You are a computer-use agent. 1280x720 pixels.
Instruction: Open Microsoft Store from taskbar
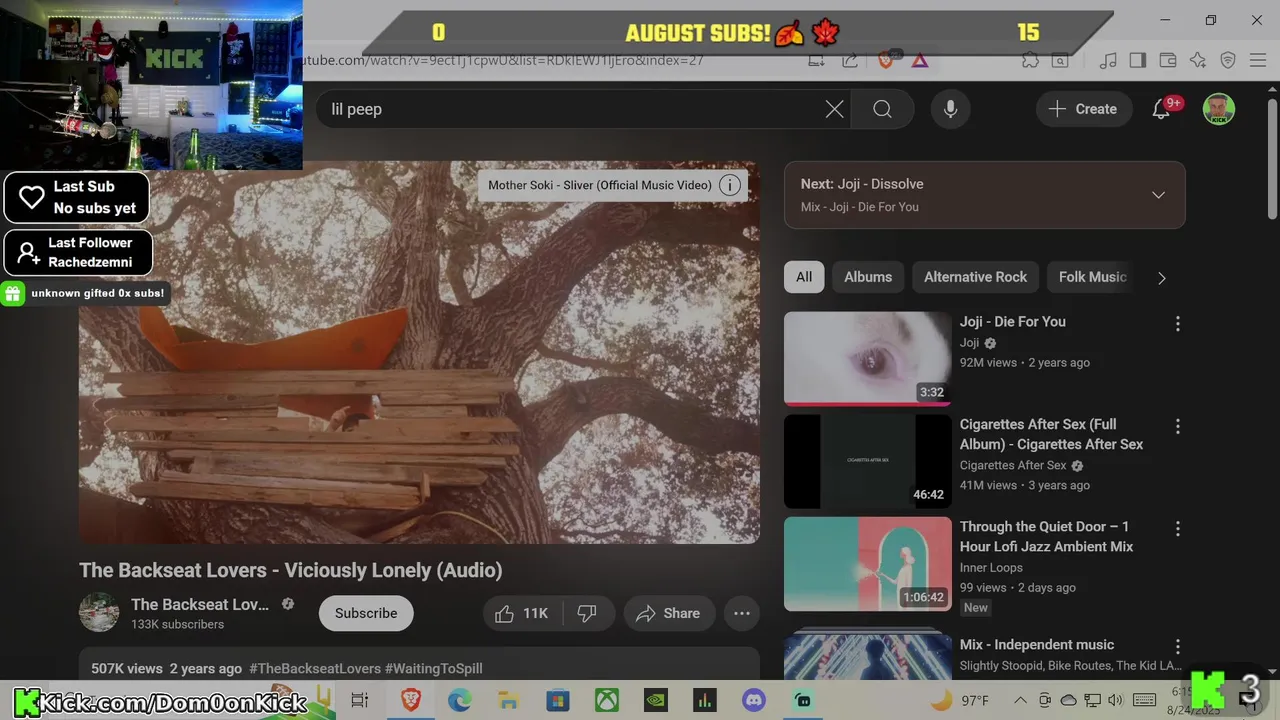click(557, 700)
